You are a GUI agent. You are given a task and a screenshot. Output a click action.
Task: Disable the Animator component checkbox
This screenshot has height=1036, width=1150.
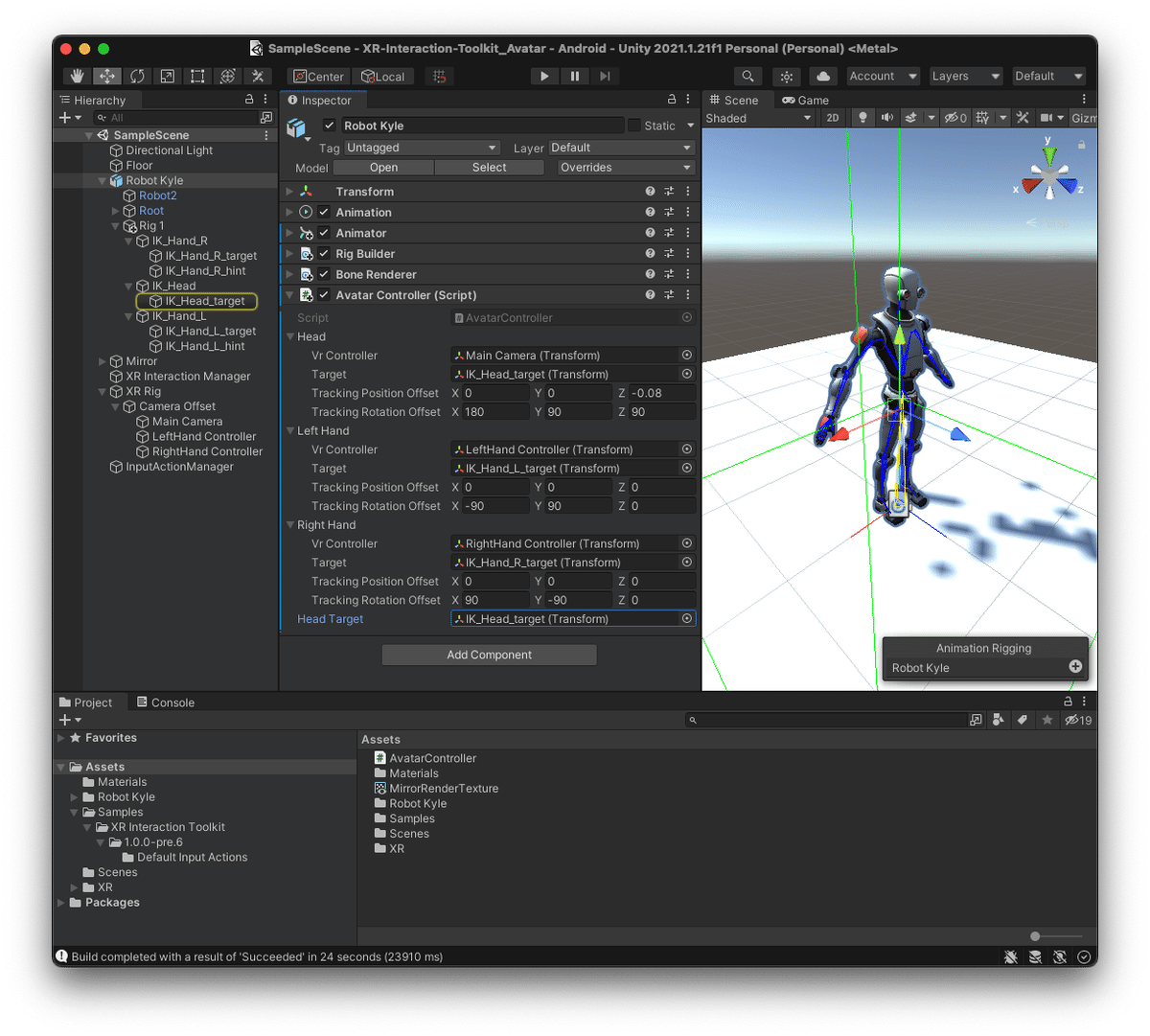point(324,233)
